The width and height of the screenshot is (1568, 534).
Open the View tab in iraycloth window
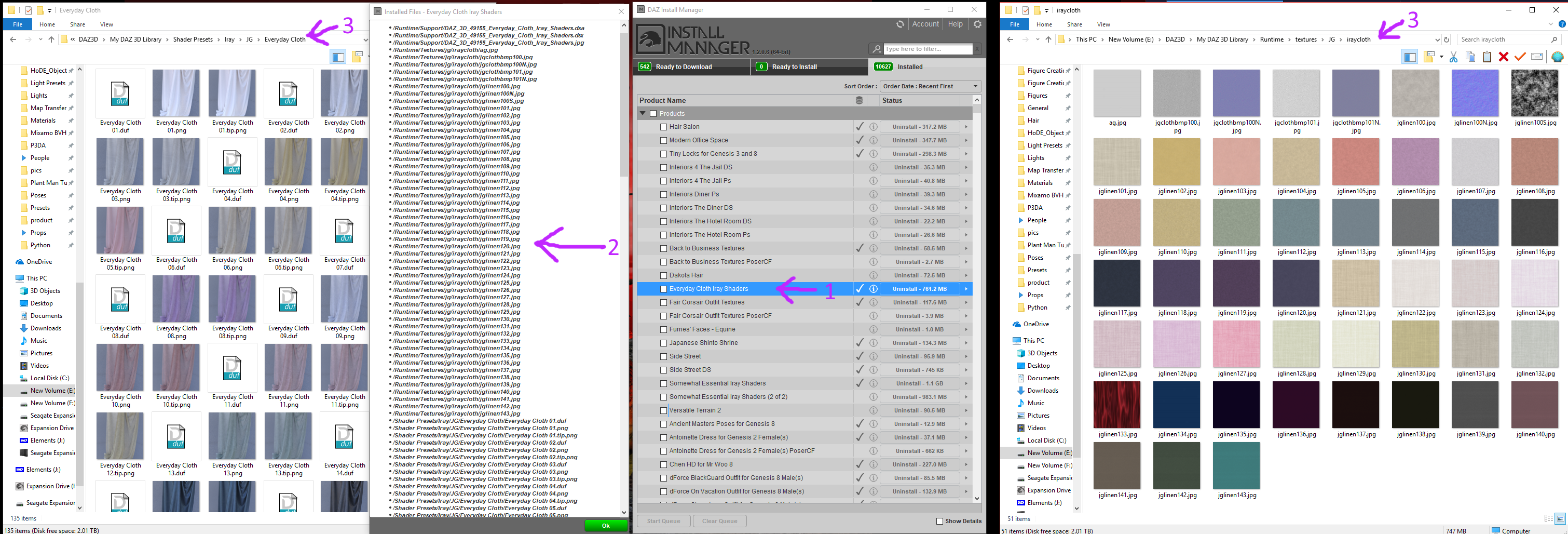click(x=1103, y=24)
